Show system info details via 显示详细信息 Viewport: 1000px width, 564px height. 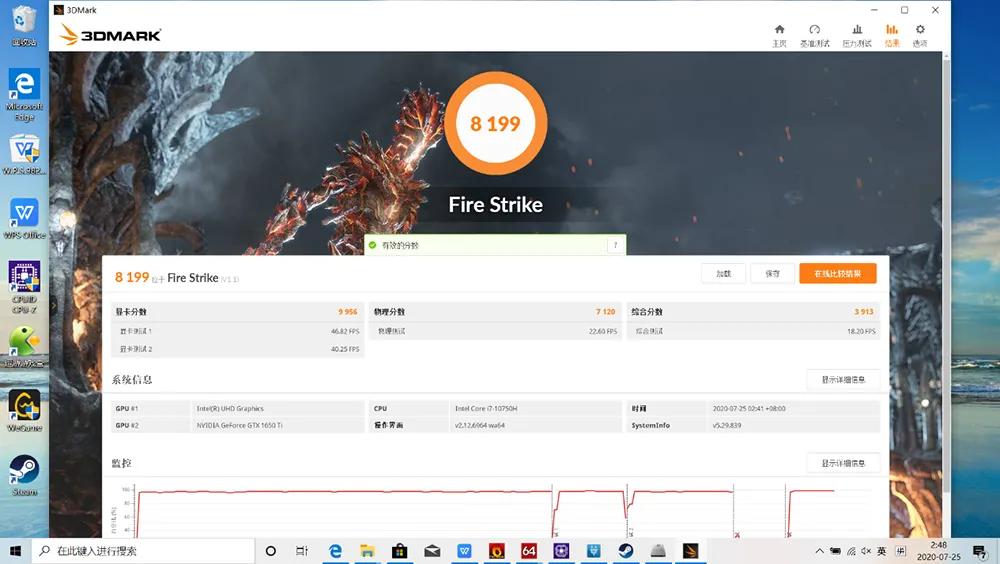[x=843, y=380]
